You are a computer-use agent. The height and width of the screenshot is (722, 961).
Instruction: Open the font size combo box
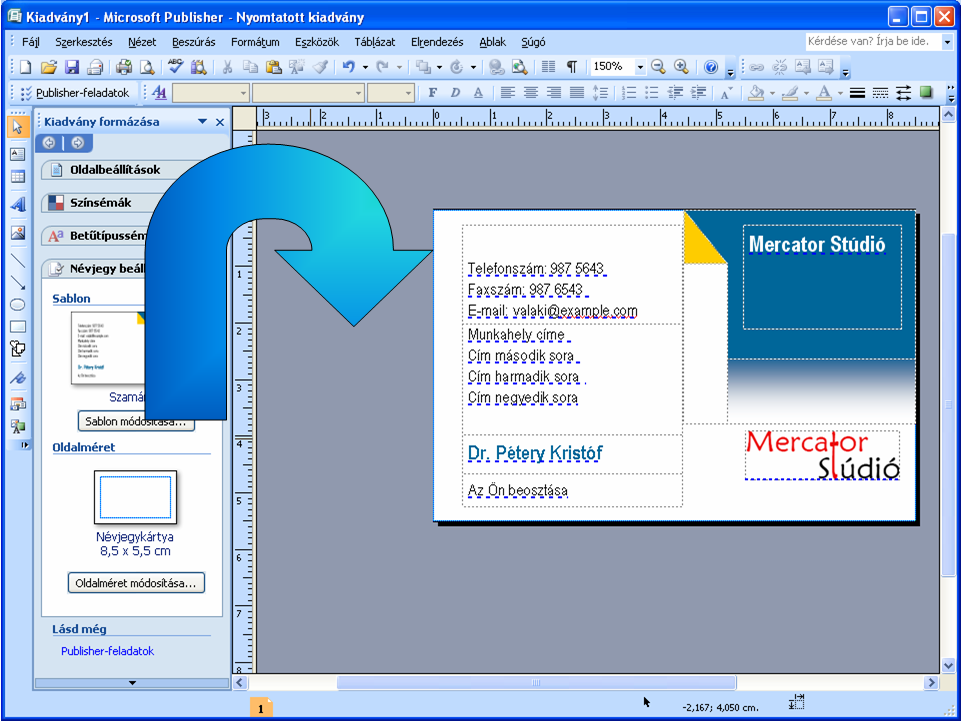coord(390,93)
